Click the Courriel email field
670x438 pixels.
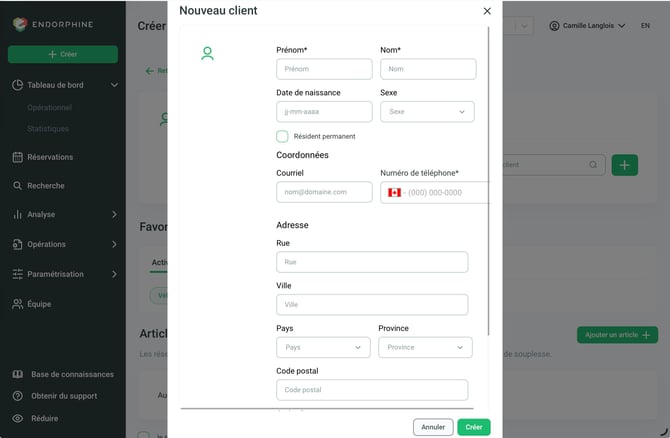coord(324,192)
